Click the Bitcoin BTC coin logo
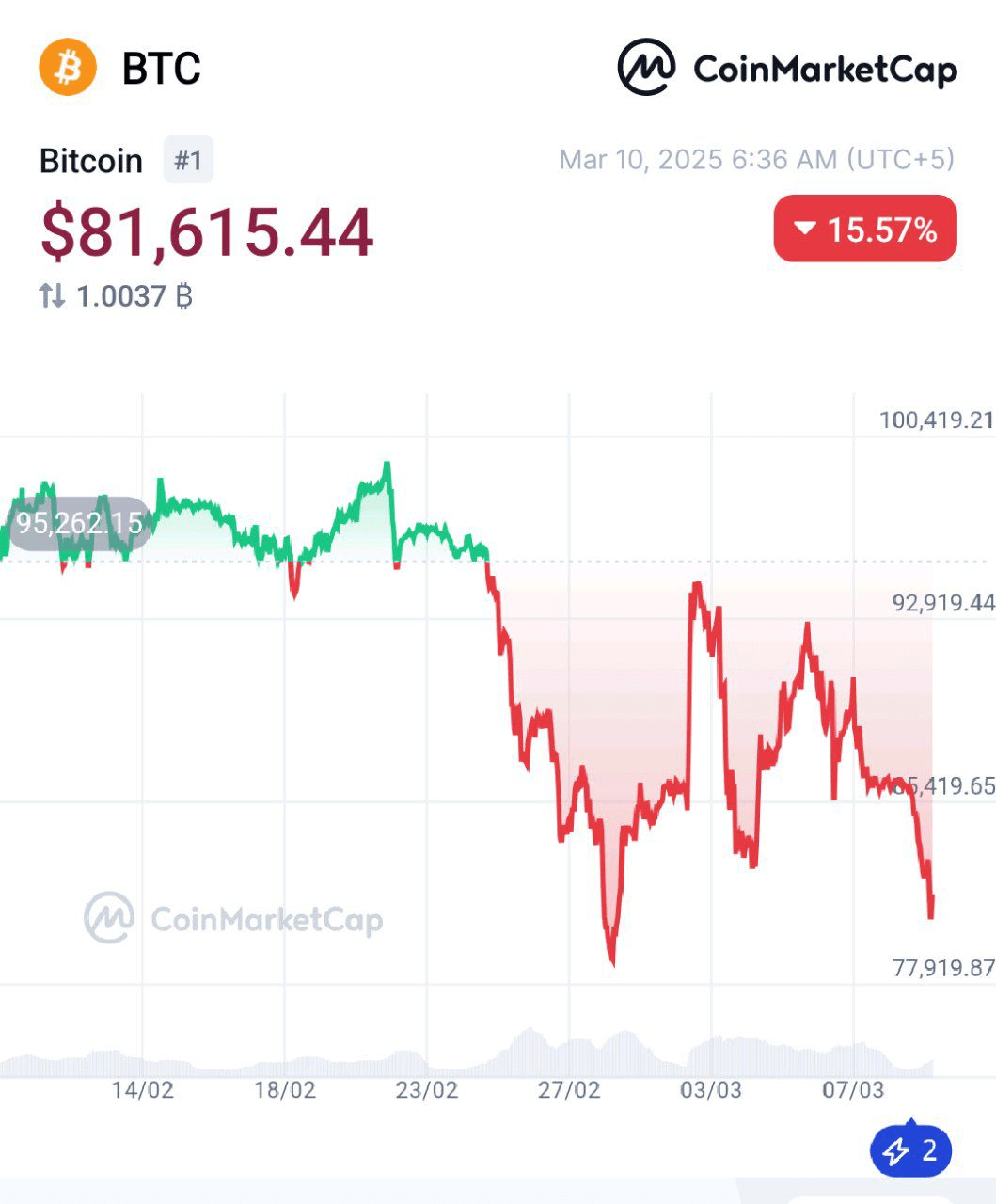Screen dimensions: 996x1204 coord(66,67)
